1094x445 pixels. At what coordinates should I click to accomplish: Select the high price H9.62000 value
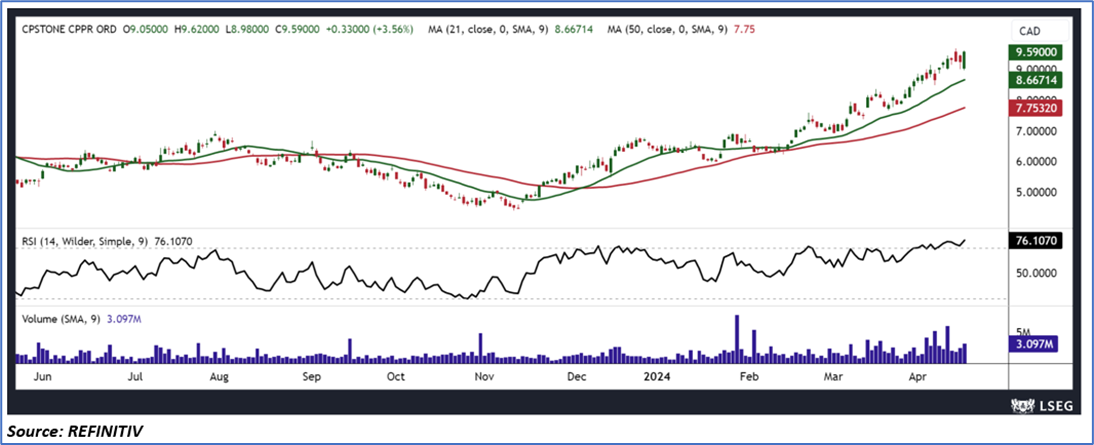click(199, 30)
